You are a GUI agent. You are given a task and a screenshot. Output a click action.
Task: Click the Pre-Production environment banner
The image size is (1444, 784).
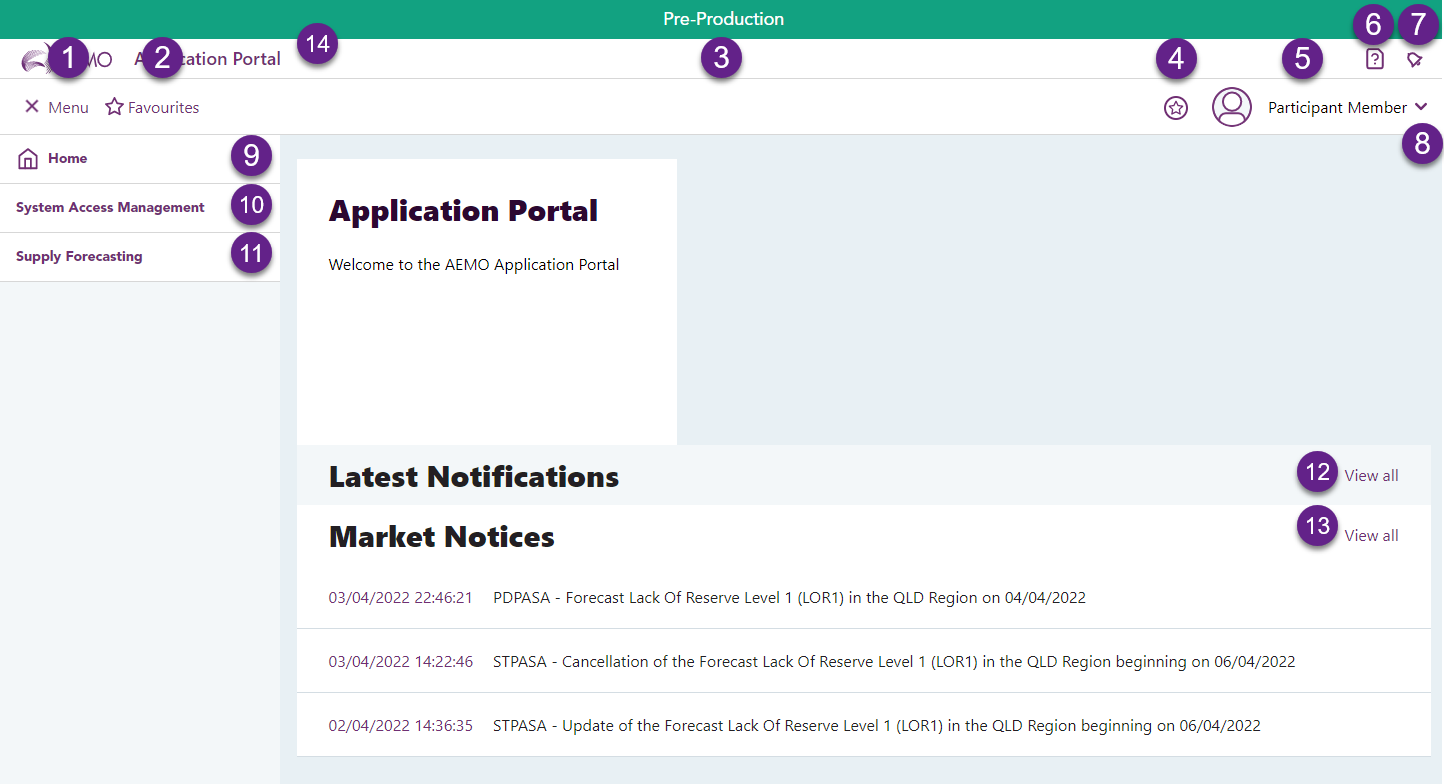pos(722,19)
